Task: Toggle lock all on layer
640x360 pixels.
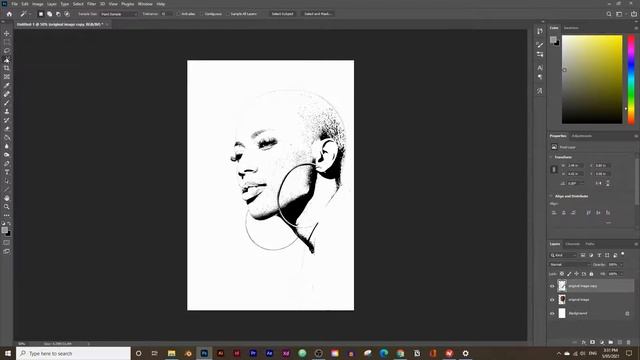Action: tap(591, 274)
